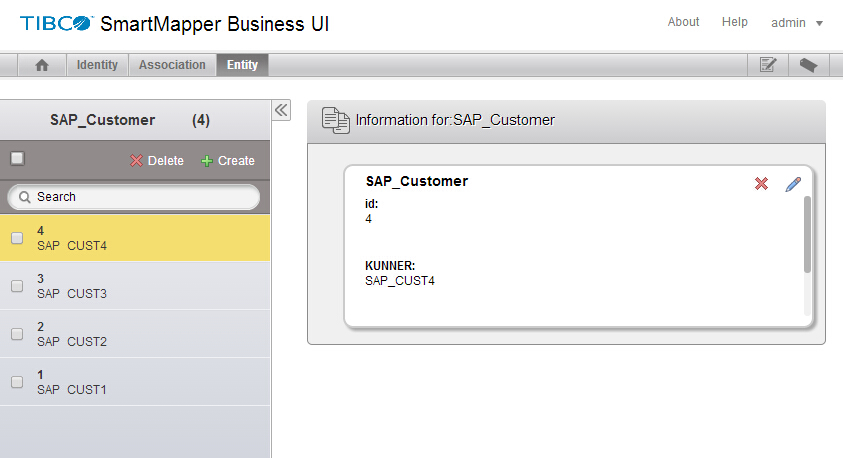
Task: Open the Help link
Action: tap(734, 22)
